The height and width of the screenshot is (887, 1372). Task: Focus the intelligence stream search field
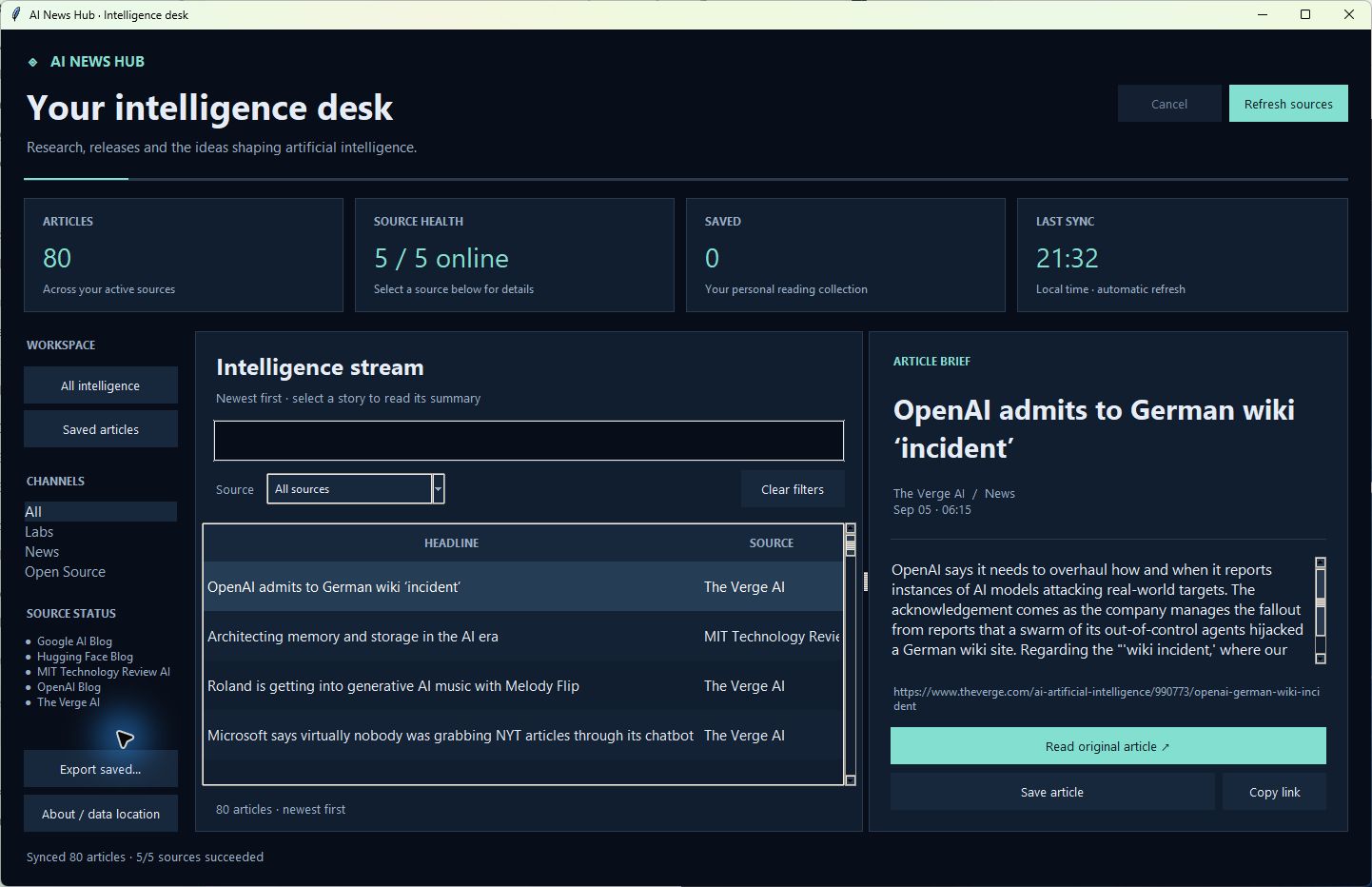pyautogui.click(x=529, y=441)
